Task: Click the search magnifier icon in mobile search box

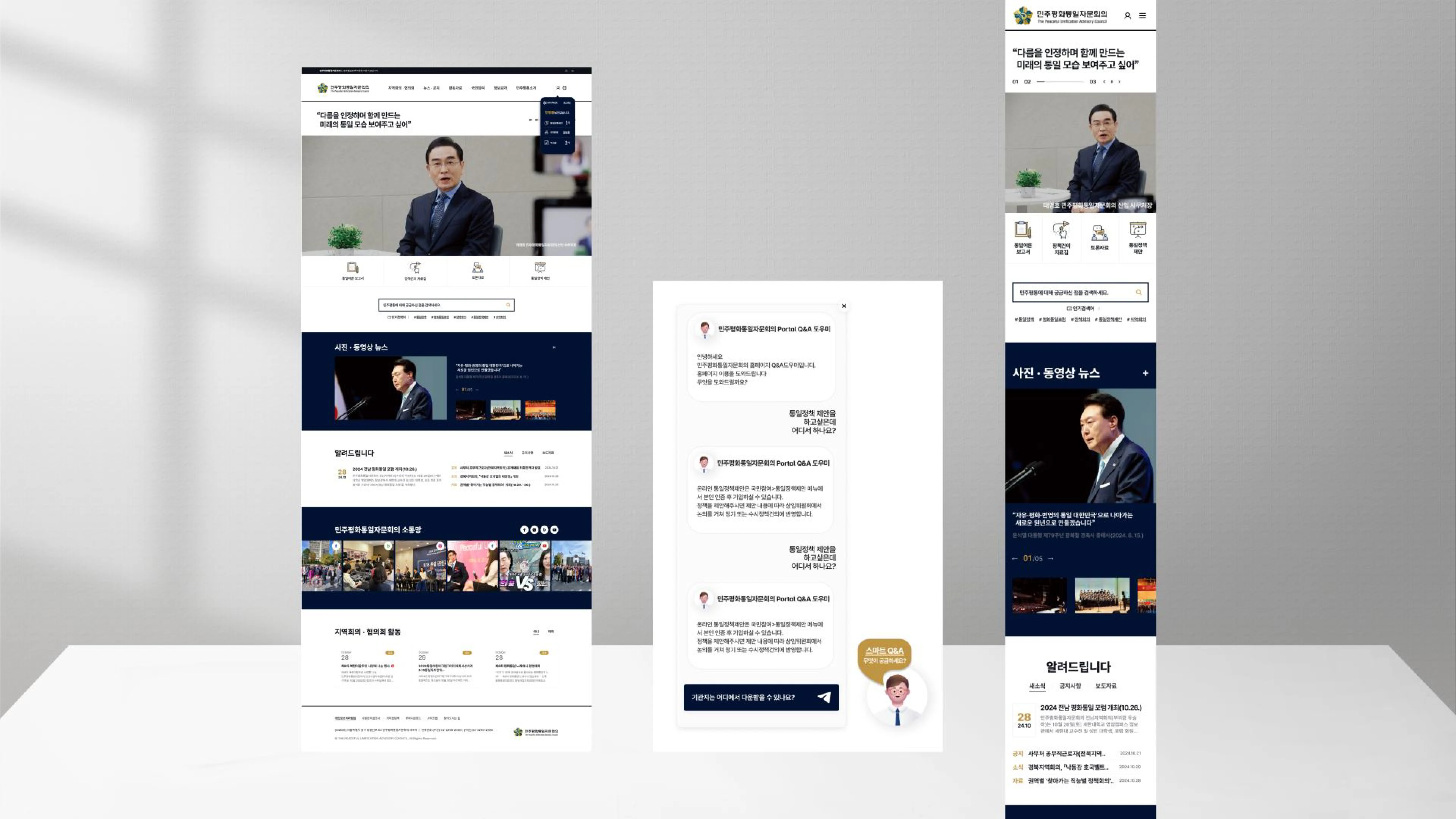Action: (x=1138, y=292)
